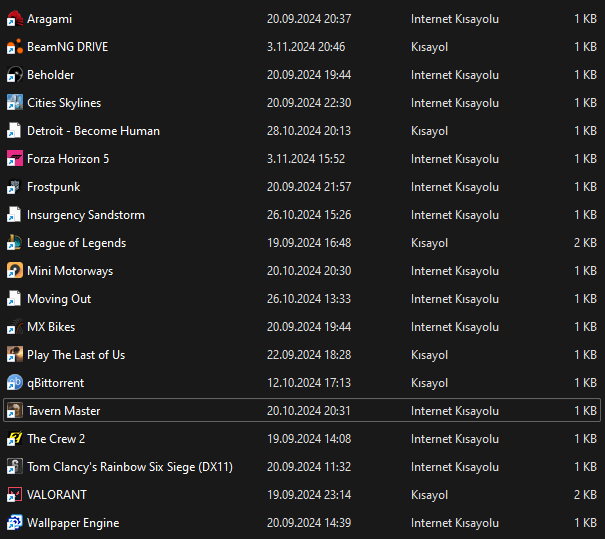The height and width of the screenshot is (539, 605).
Task: Select the 'qBittorrent' file name
Action: pos(56,383)
